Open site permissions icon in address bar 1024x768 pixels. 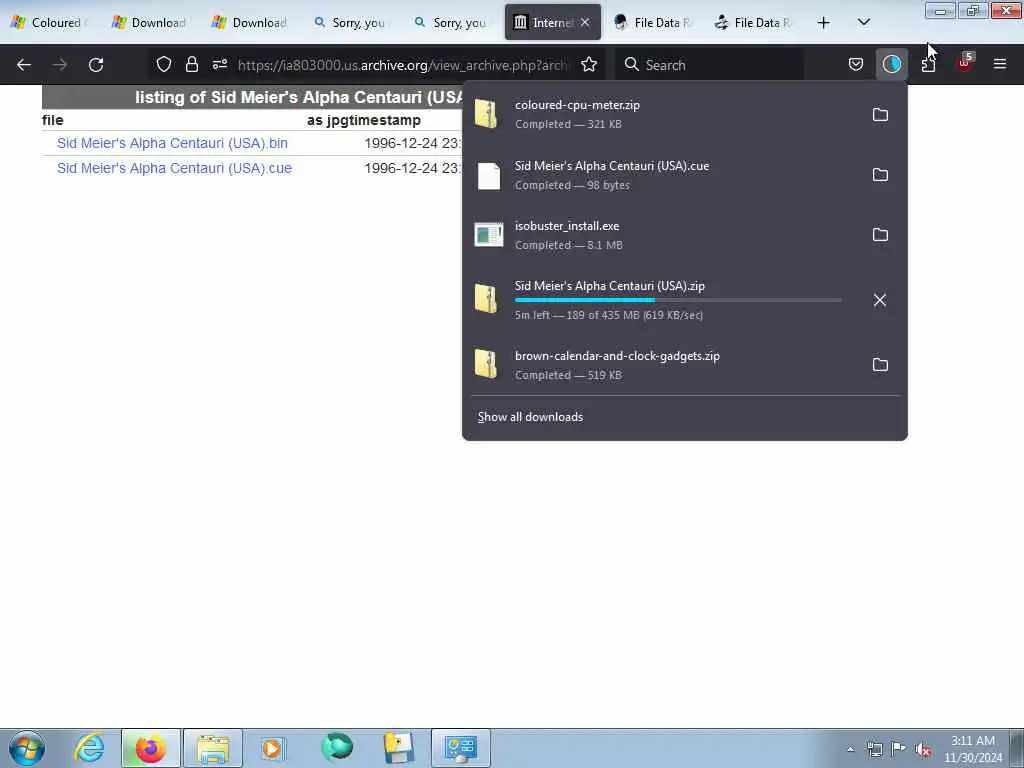click(219, 64)
